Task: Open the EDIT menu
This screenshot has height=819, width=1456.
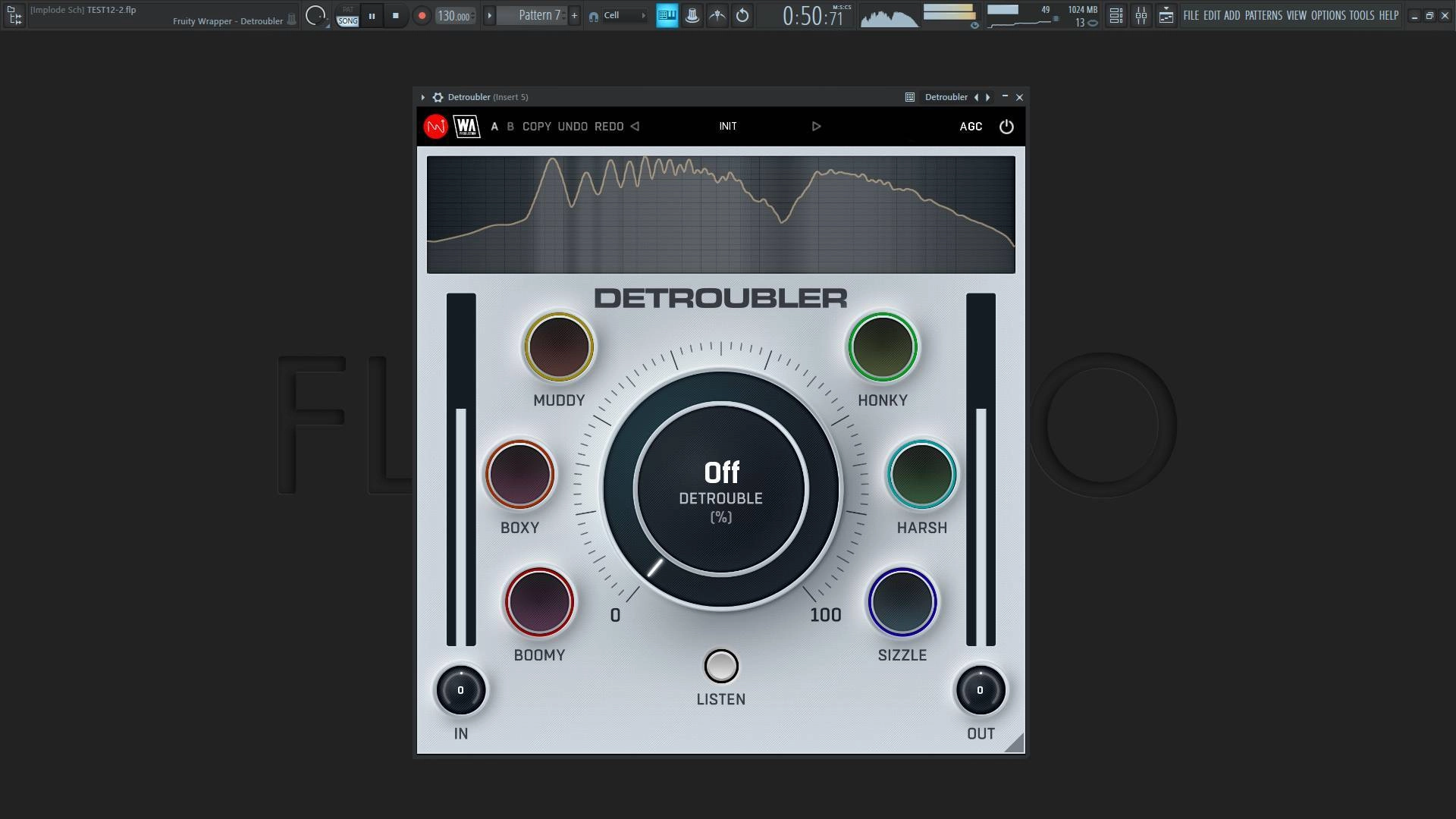Action: 1212,15
